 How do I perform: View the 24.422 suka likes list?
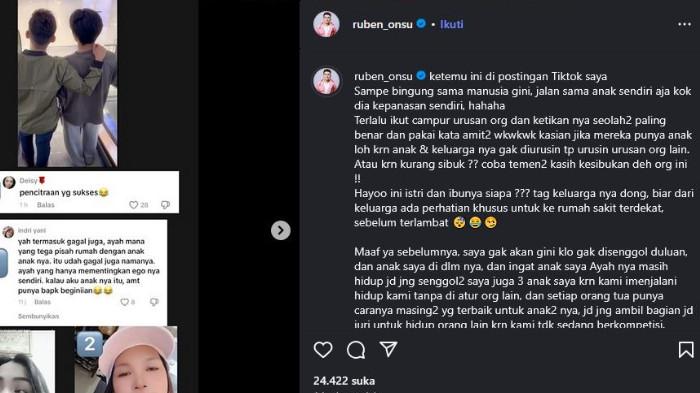tap(344, 381)
